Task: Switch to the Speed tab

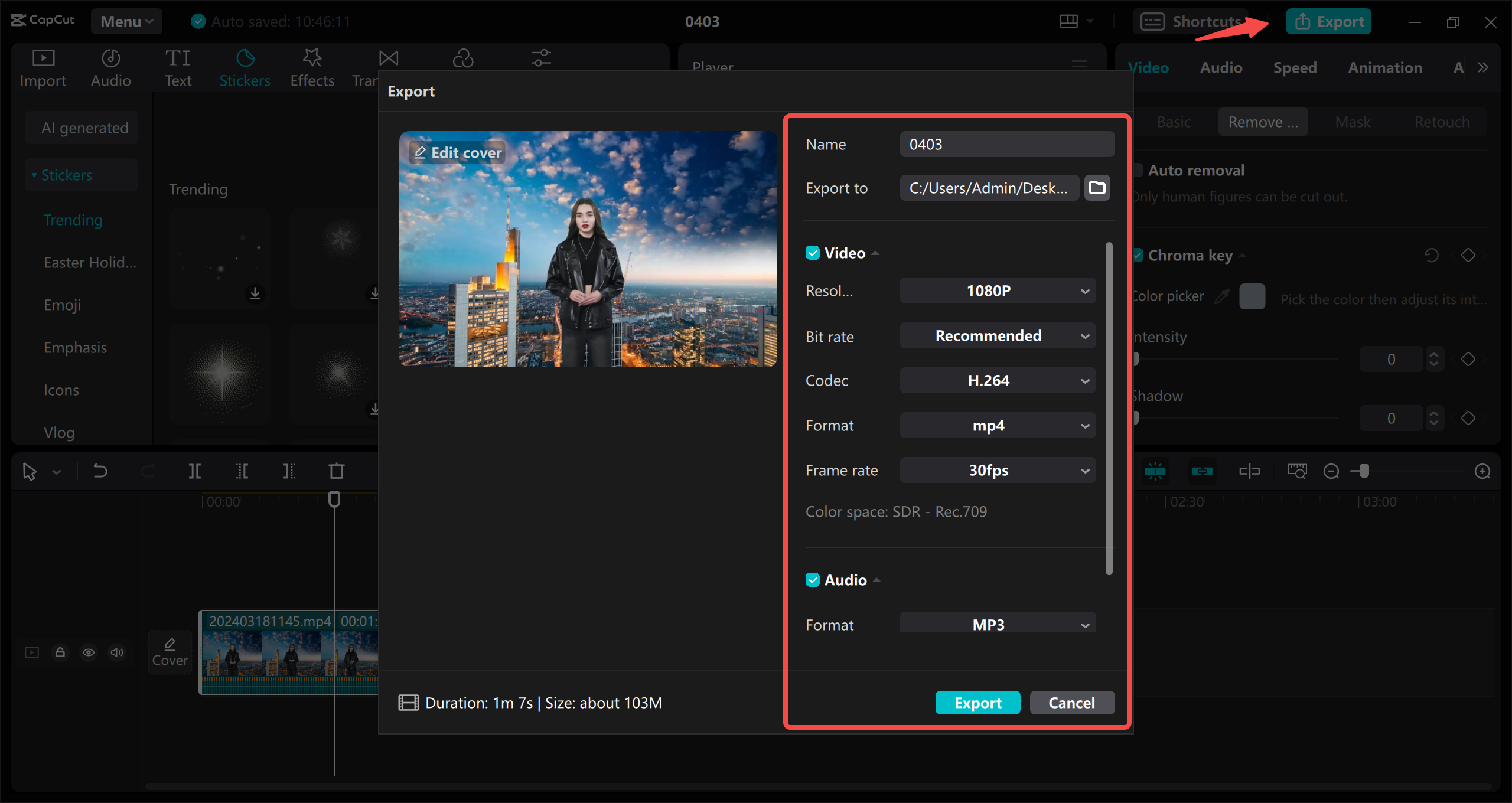Action: [1295, 67]
